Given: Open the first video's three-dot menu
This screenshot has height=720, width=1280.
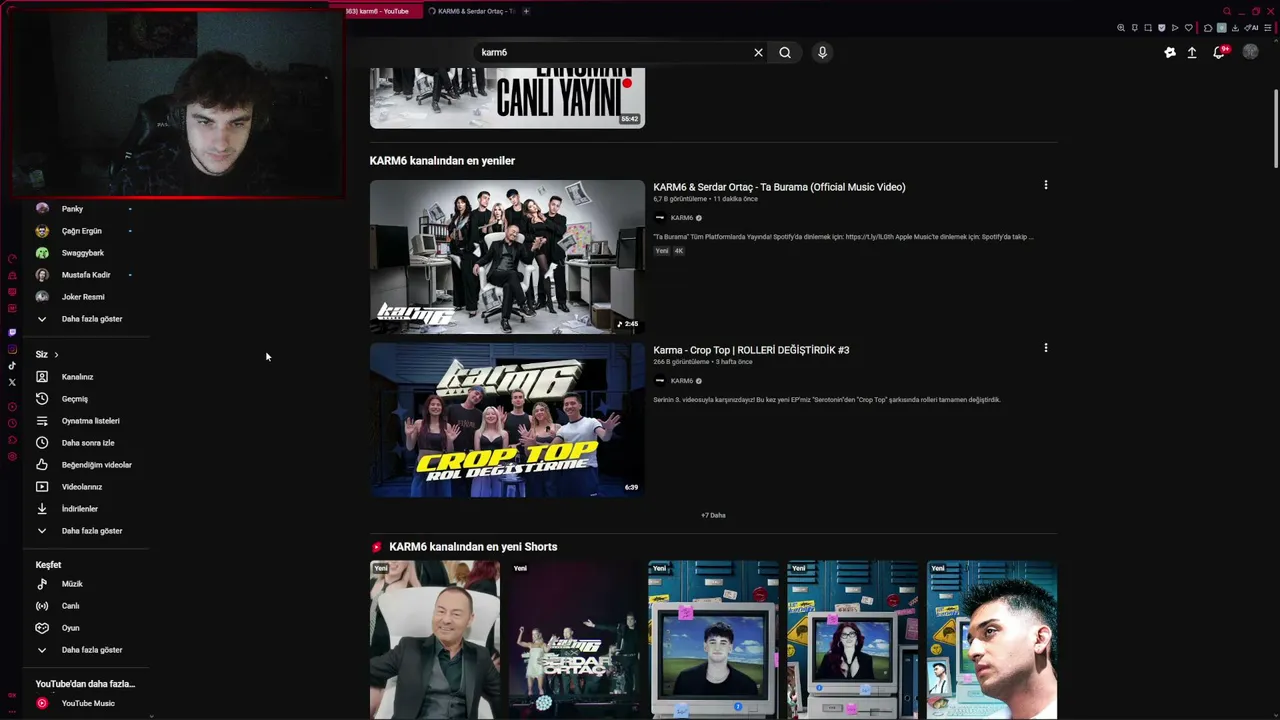Looking at the screenshot, I should 1046,185.
